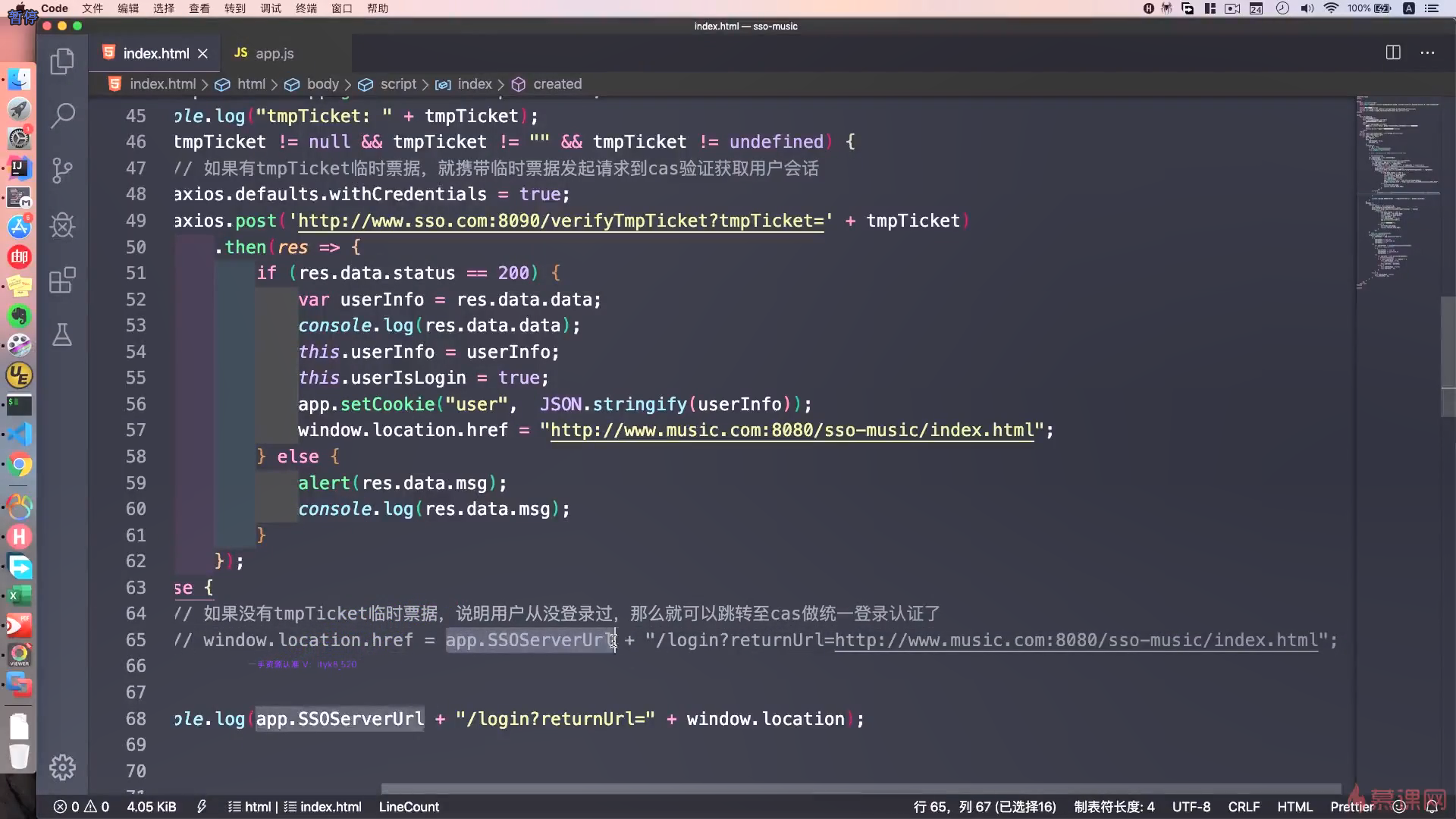Click the Split Editor icon

[x=1393, y=52]
